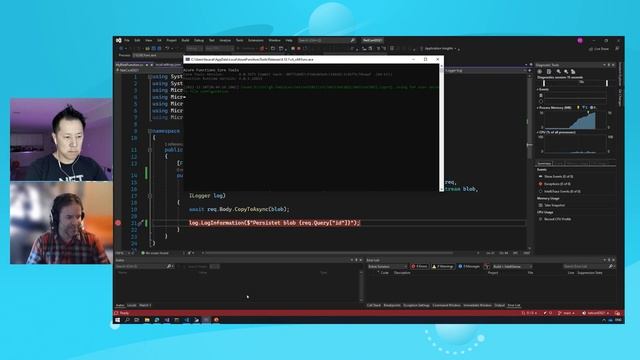Click the Error List filter icon
Image resolution: width=640 pixels, height=360 pixels.
(x=487, y=267)
